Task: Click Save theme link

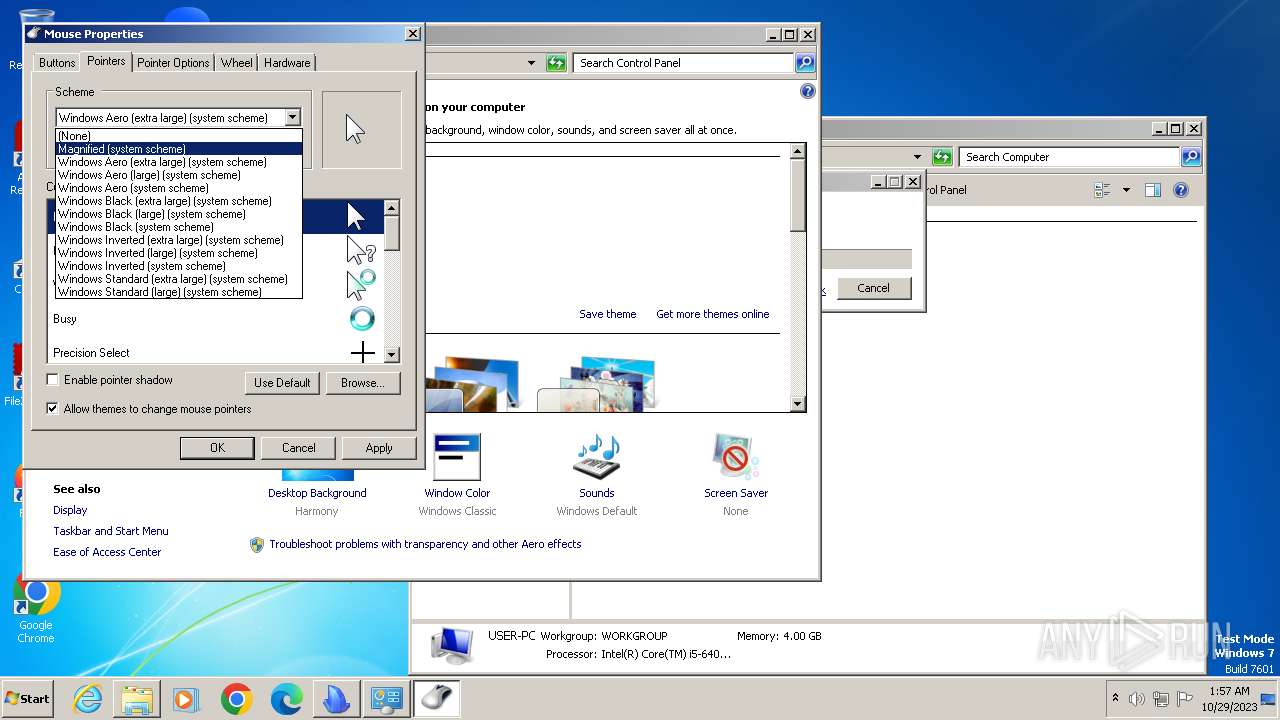Action: [x=608, y=314]
